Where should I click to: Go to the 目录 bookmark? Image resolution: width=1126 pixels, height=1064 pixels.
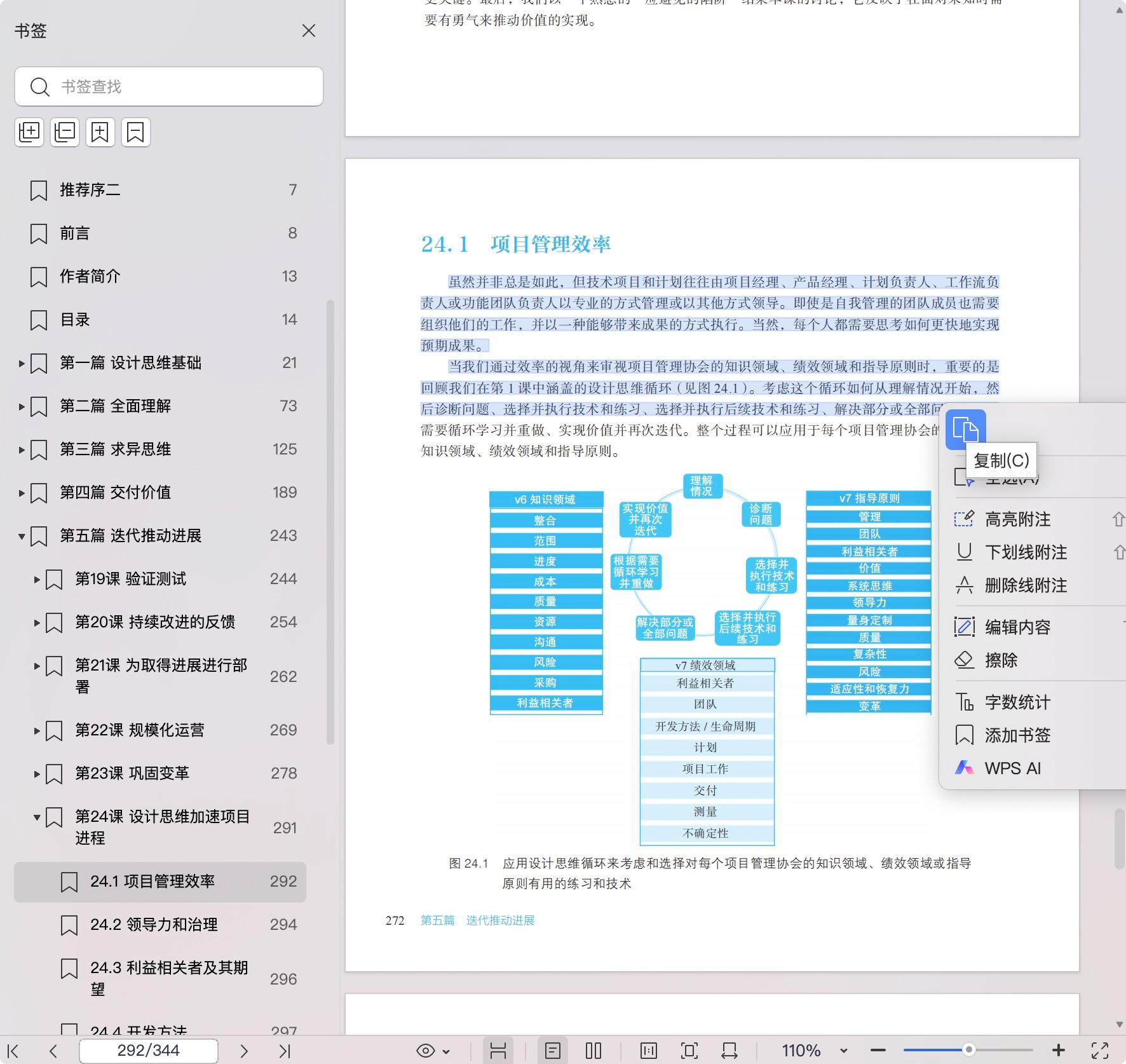click(75, 320)
